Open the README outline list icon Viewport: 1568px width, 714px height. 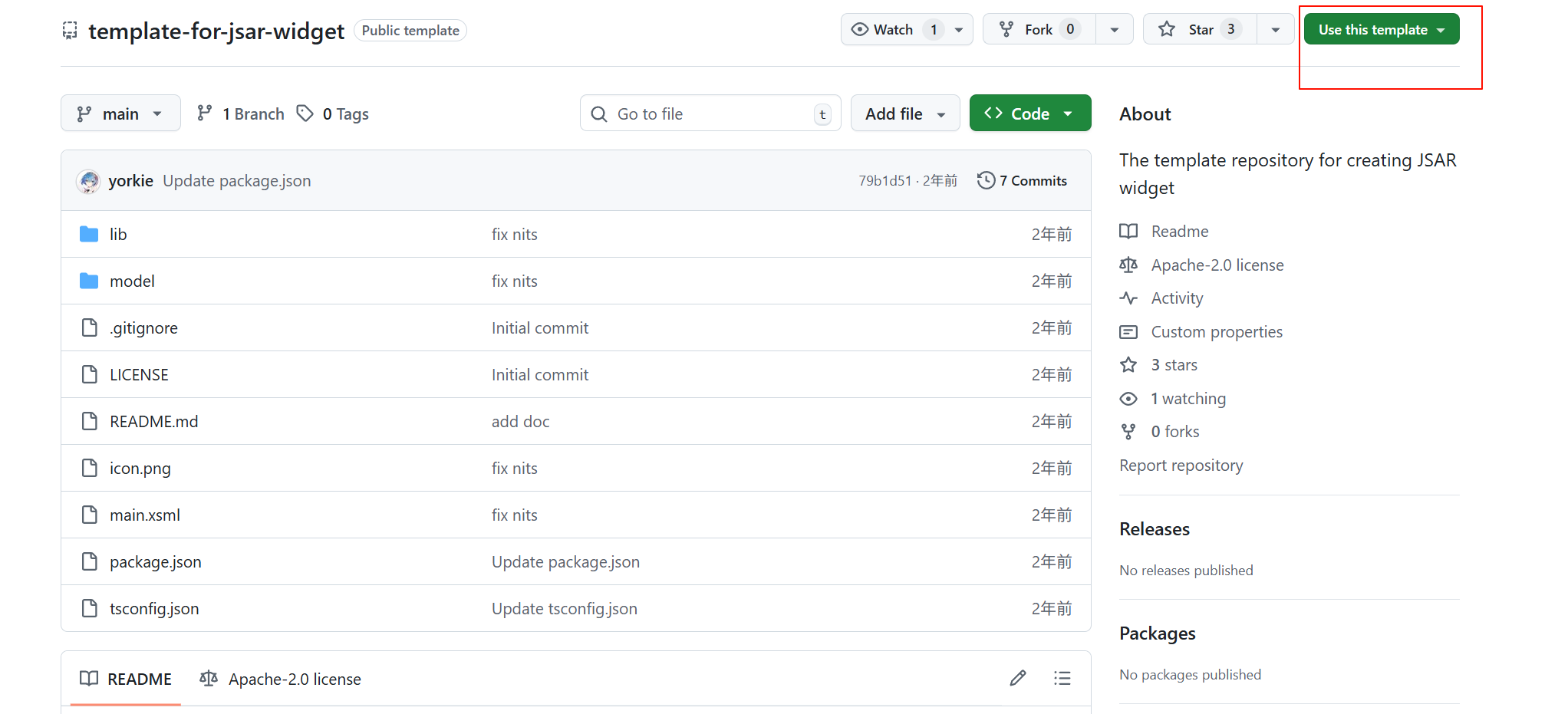click(x=1062, y=678)
